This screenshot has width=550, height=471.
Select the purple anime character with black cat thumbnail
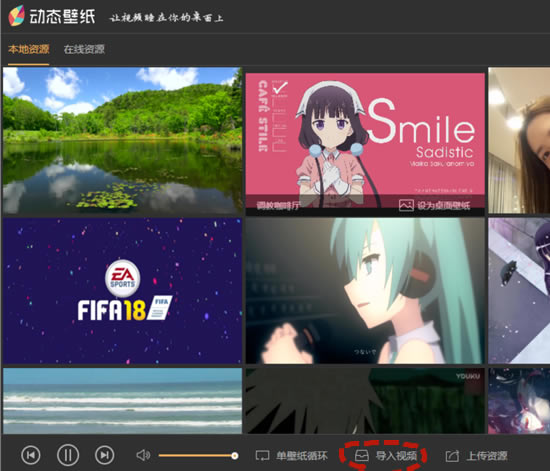[519, 291]
